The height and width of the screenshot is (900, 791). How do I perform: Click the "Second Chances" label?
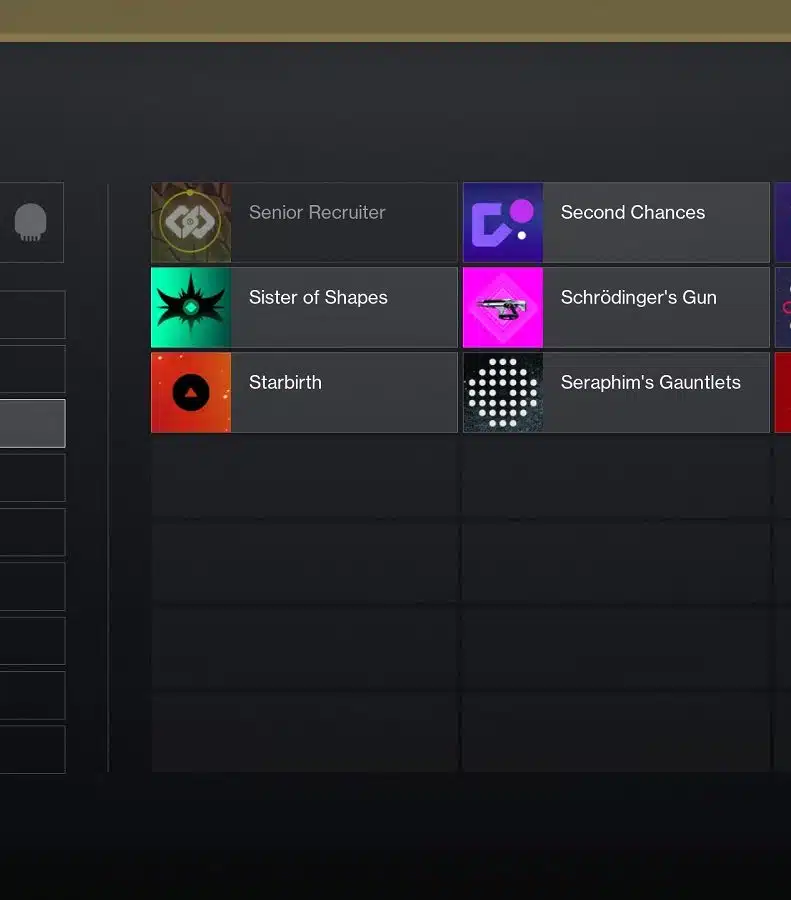click(x=633, y=212)
